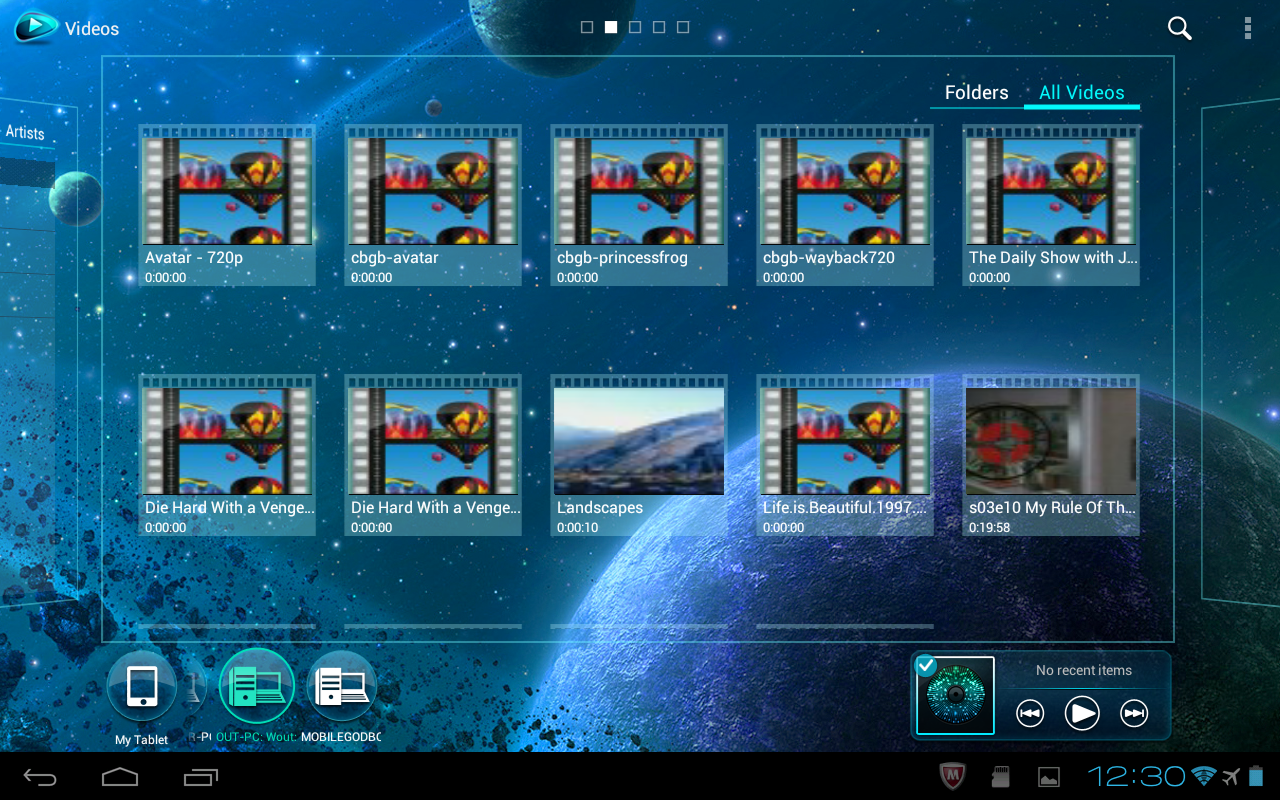The height and width of the screenshot is (800, 1280).
Task: Select the My Tablet device icon
Action: (142, 687)
